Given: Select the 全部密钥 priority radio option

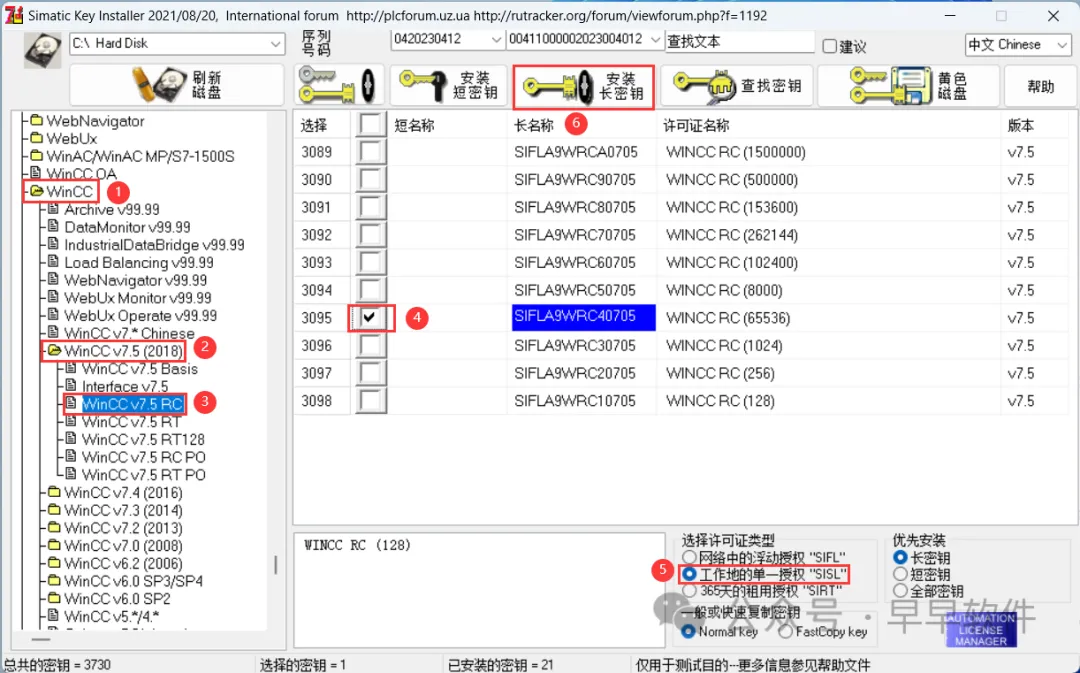Looking at the screenshot, I should [x=900, y=590].
